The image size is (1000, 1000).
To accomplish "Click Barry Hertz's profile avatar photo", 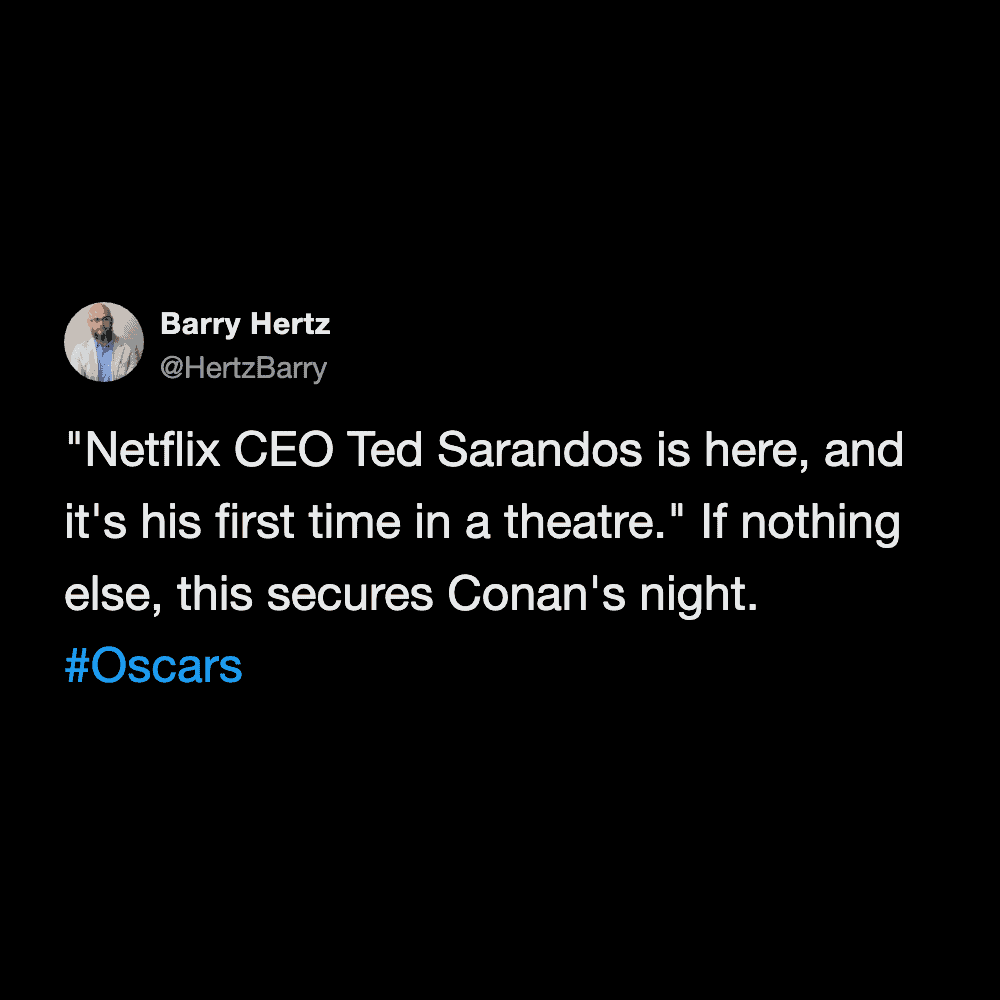I will point(104,342).
